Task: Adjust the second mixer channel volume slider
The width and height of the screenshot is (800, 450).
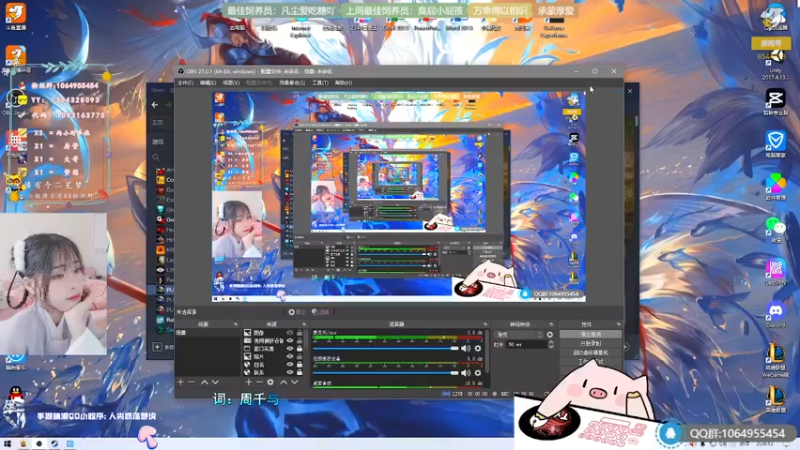Action: click(386, 373)
